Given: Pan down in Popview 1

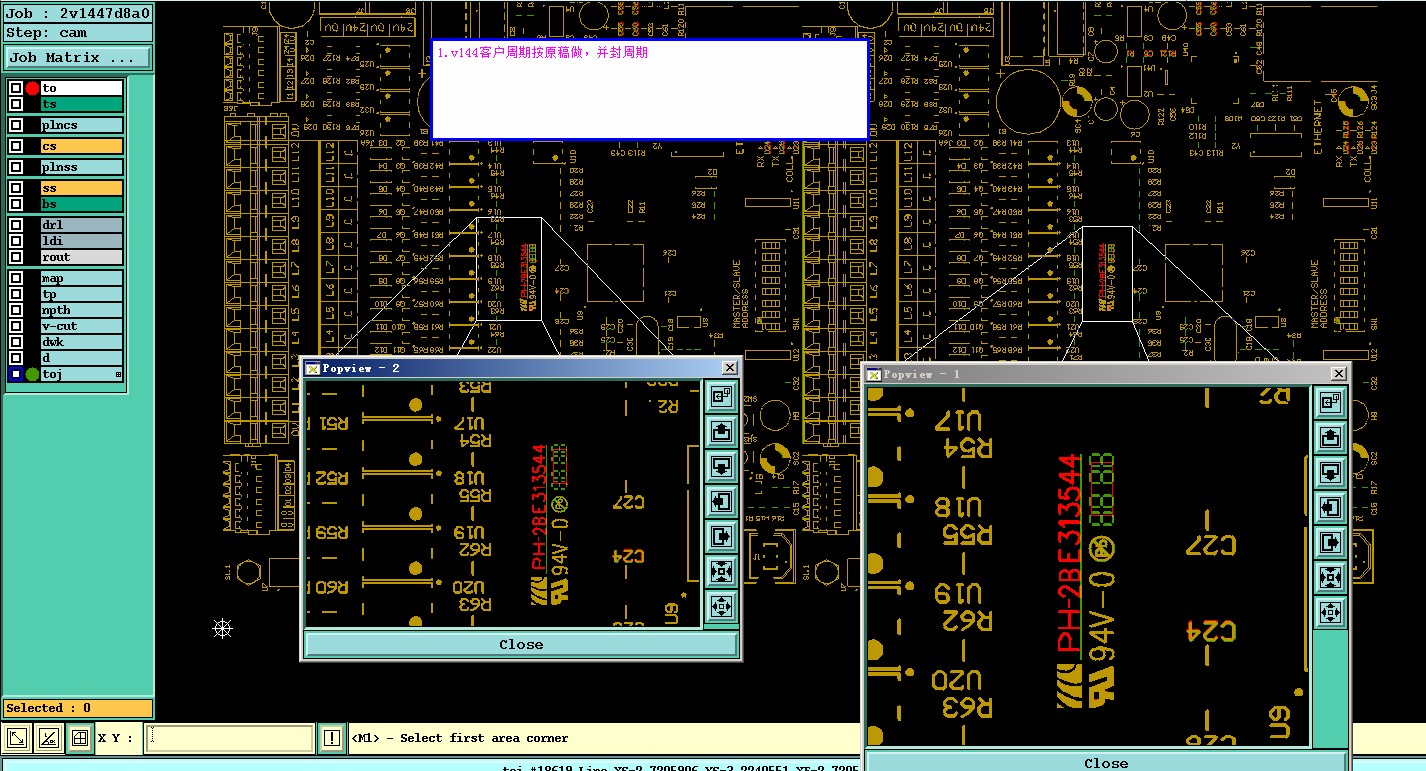Looking at the screenshot, I should tap(1330, 472).
